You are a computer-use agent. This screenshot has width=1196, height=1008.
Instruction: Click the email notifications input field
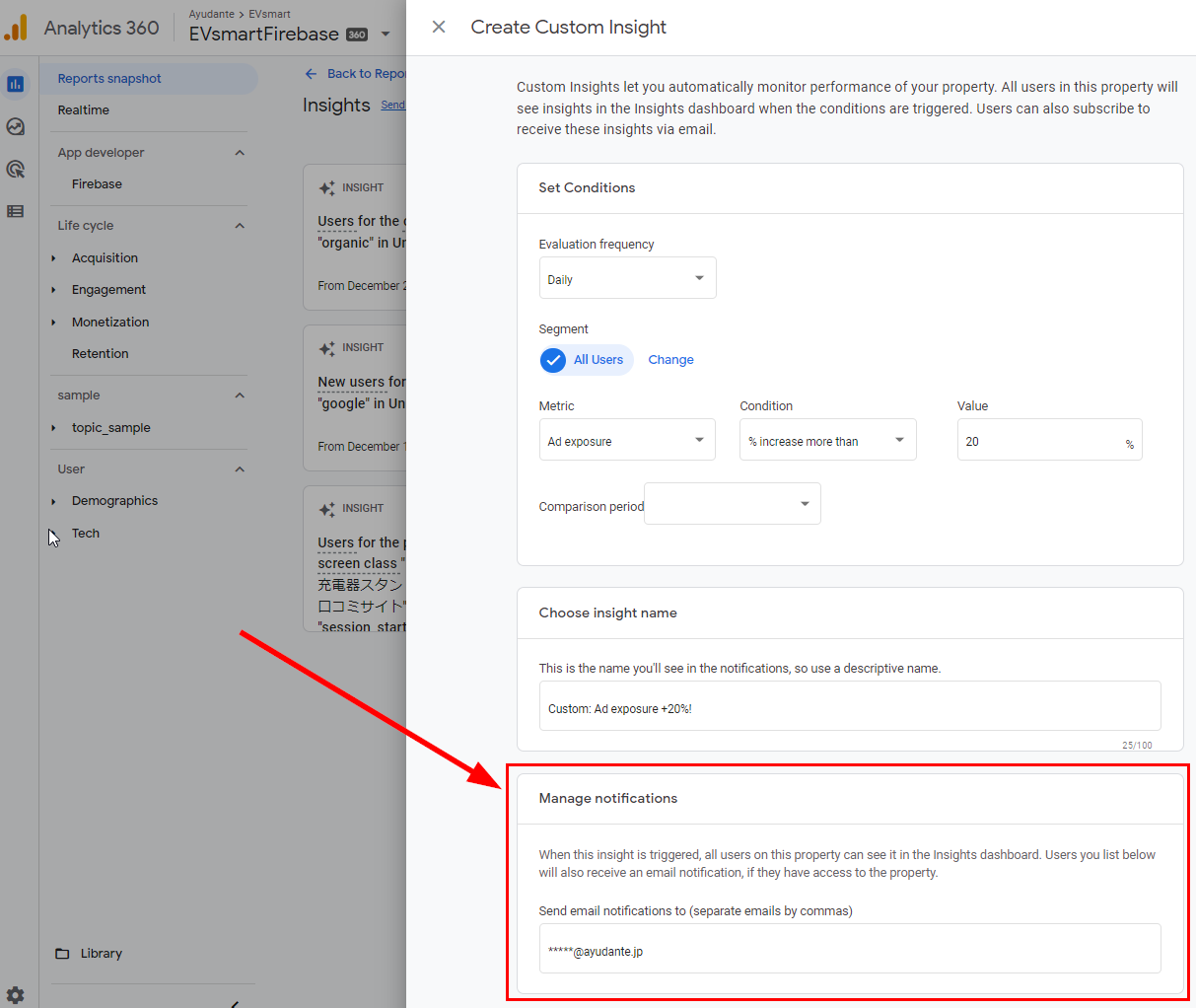[x=849, y=950]
